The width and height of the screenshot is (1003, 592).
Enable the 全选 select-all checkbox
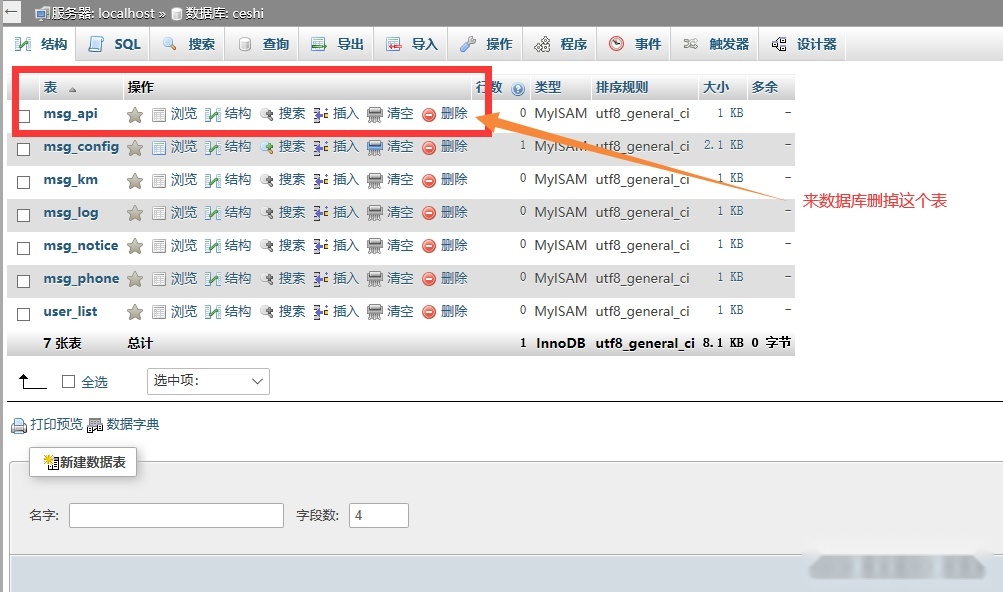pos(68,381)
